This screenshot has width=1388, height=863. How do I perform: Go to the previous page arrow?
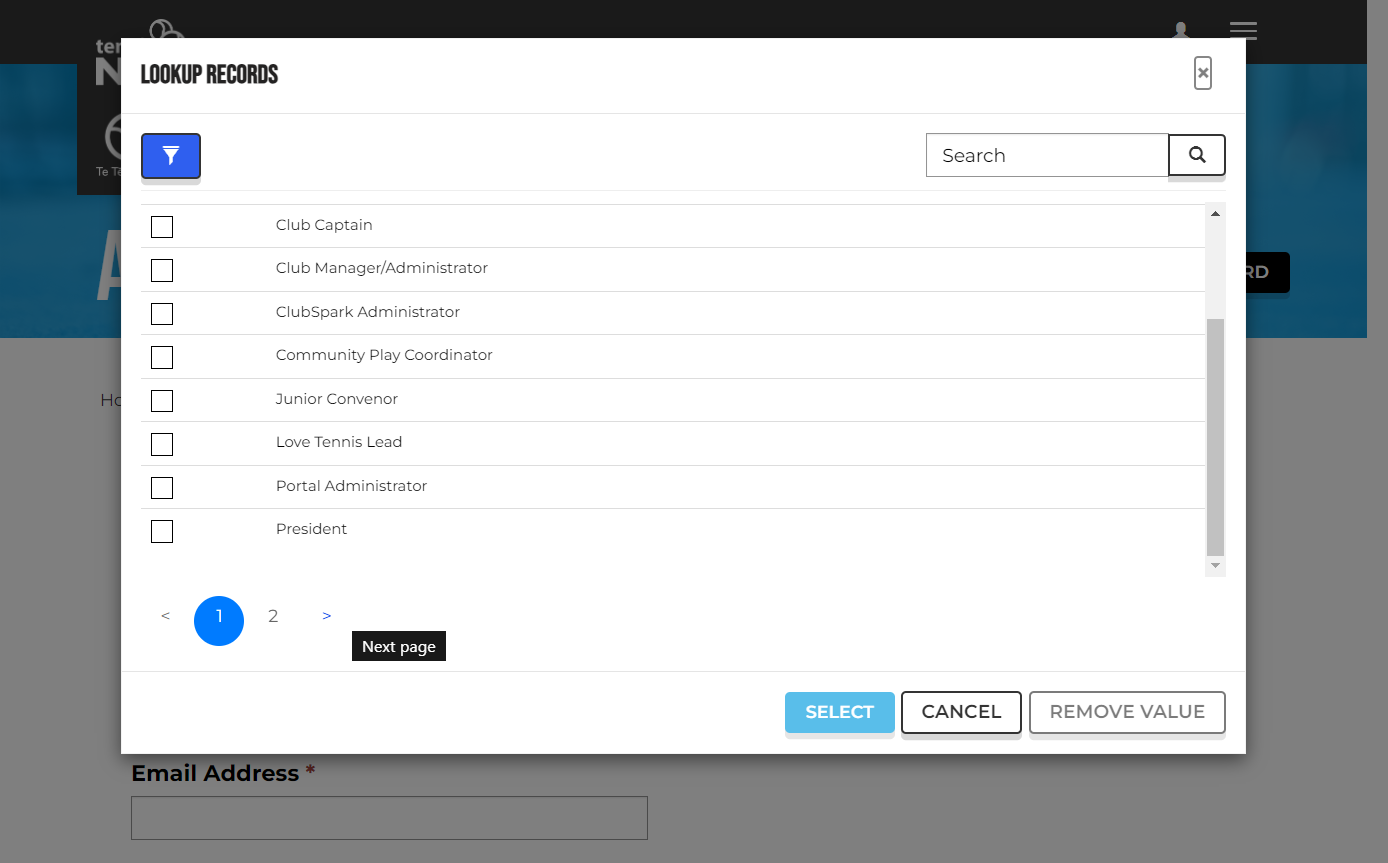pos(165,616)
